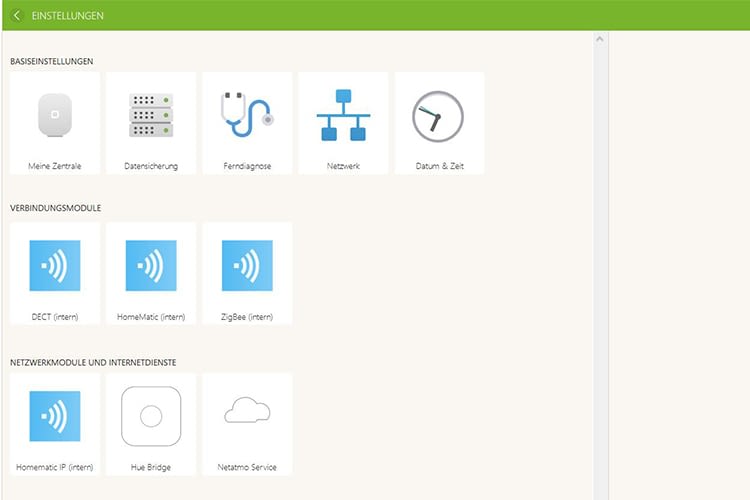
Task: Click the 'Netatmo Service' label
Action: [x=247, y=467]
